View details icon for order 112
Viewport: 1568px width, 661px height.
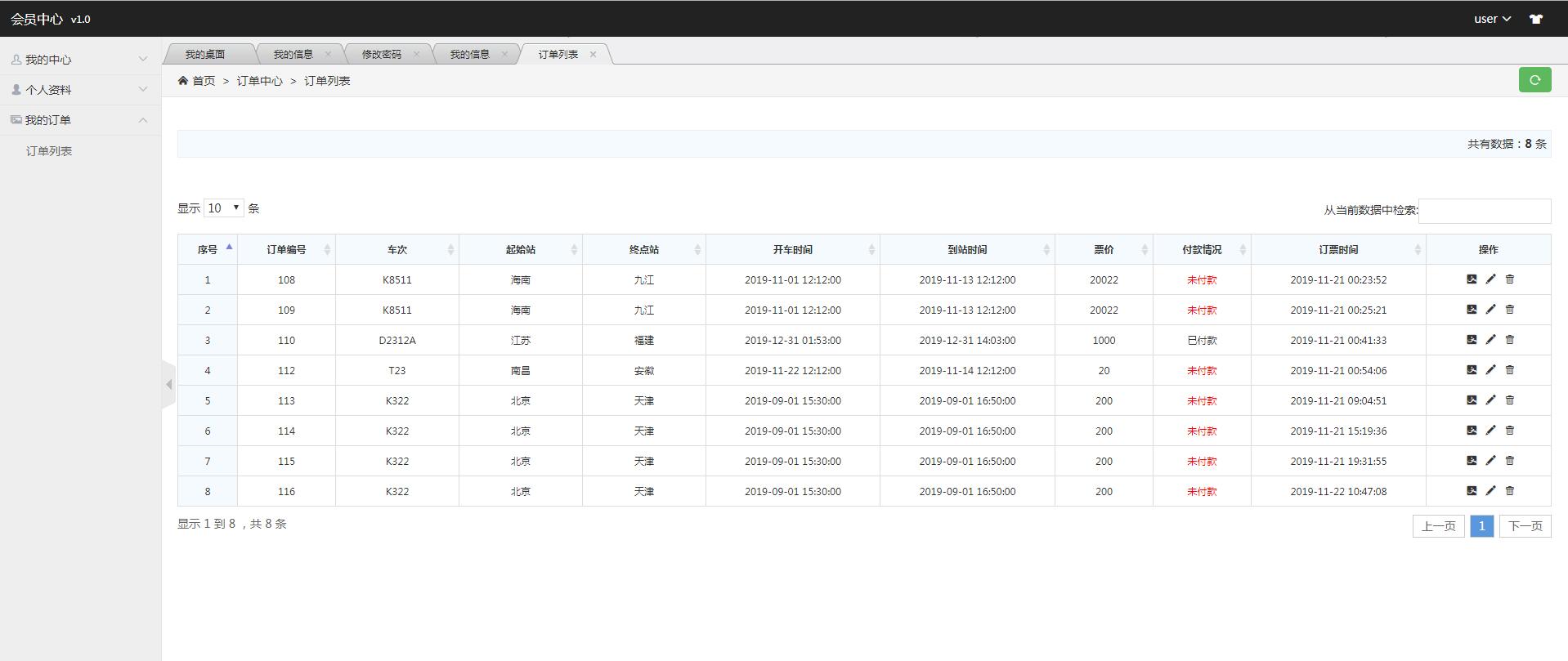coord(1472,370)
